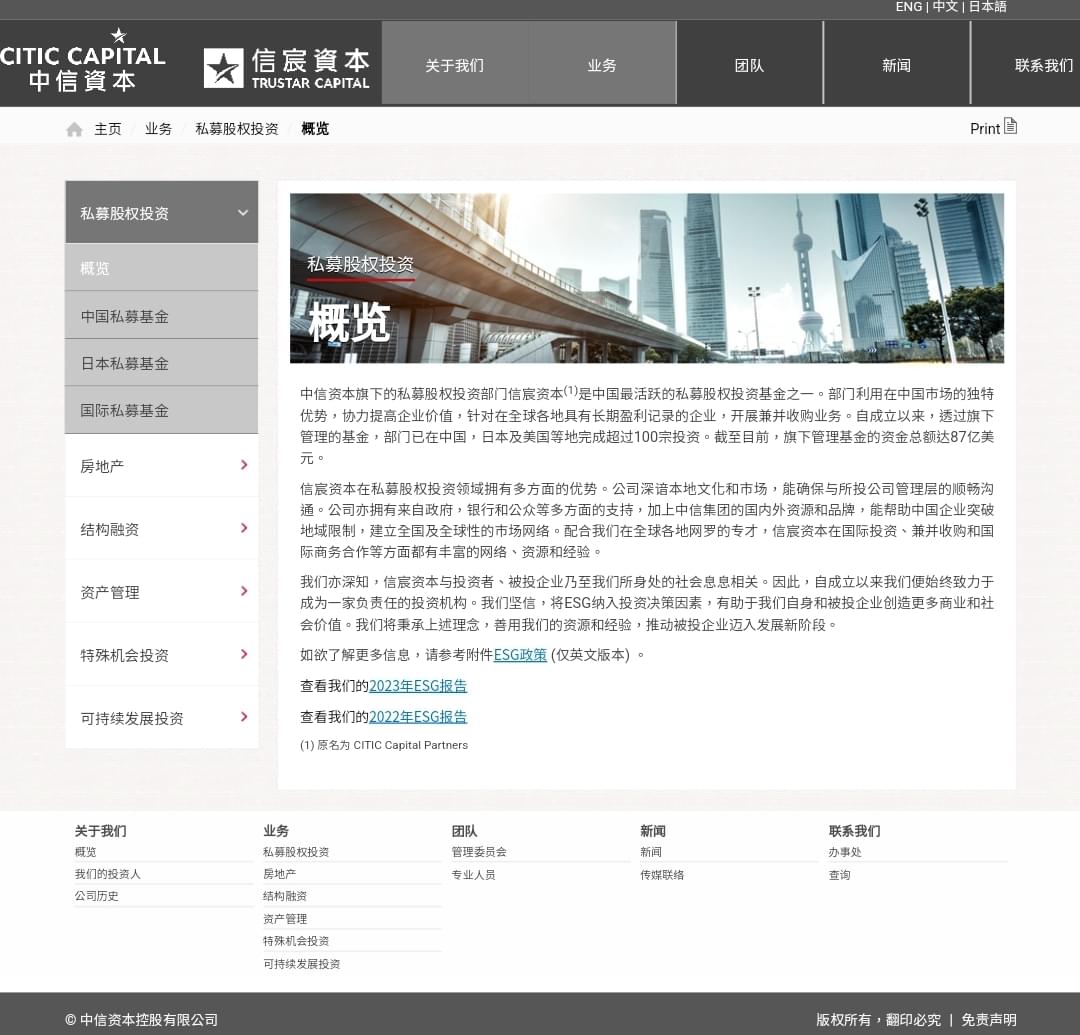Open footer 管理委员会 link

[x=479, y=852]
